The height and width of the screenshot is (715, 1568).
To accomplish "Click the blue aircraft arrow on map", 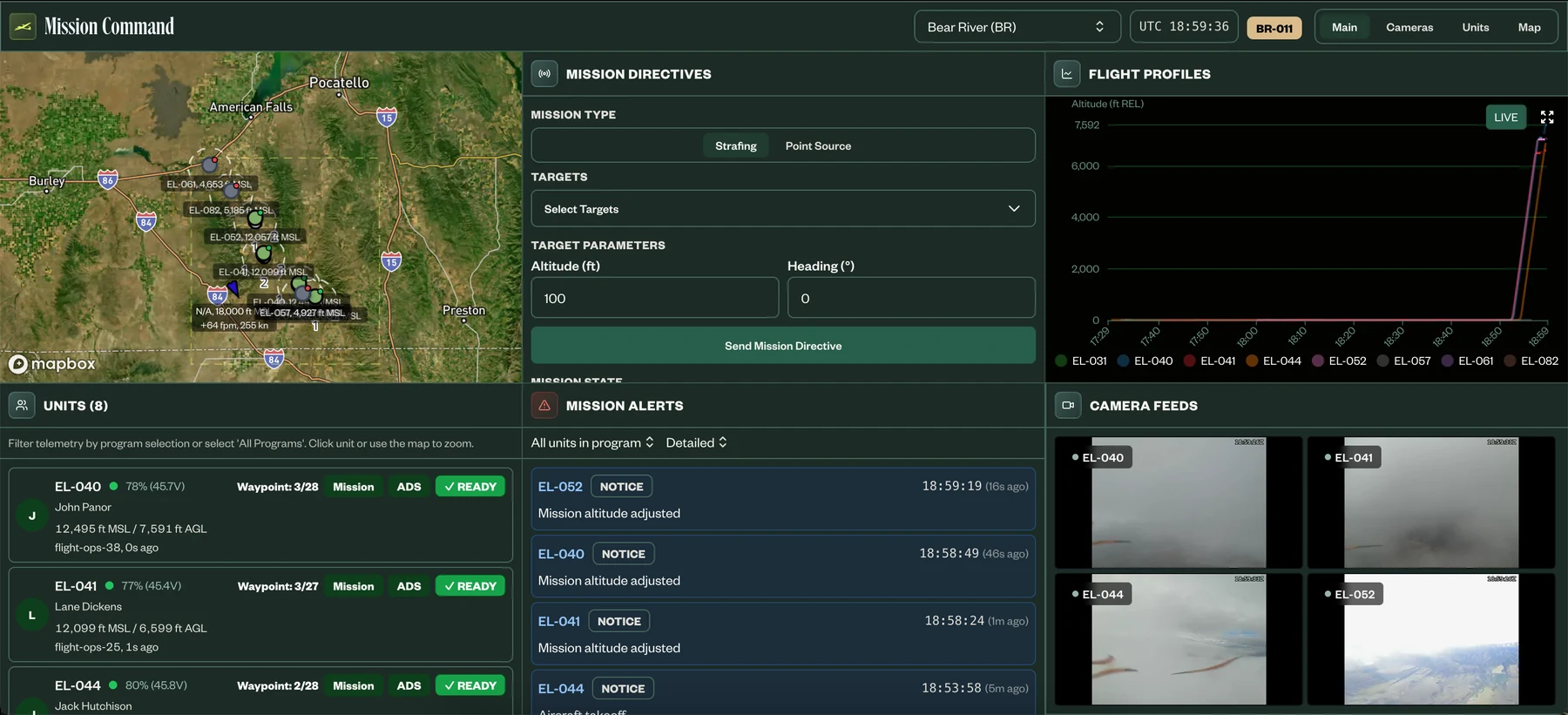I will pyautogui.click(x=233, y=288).
